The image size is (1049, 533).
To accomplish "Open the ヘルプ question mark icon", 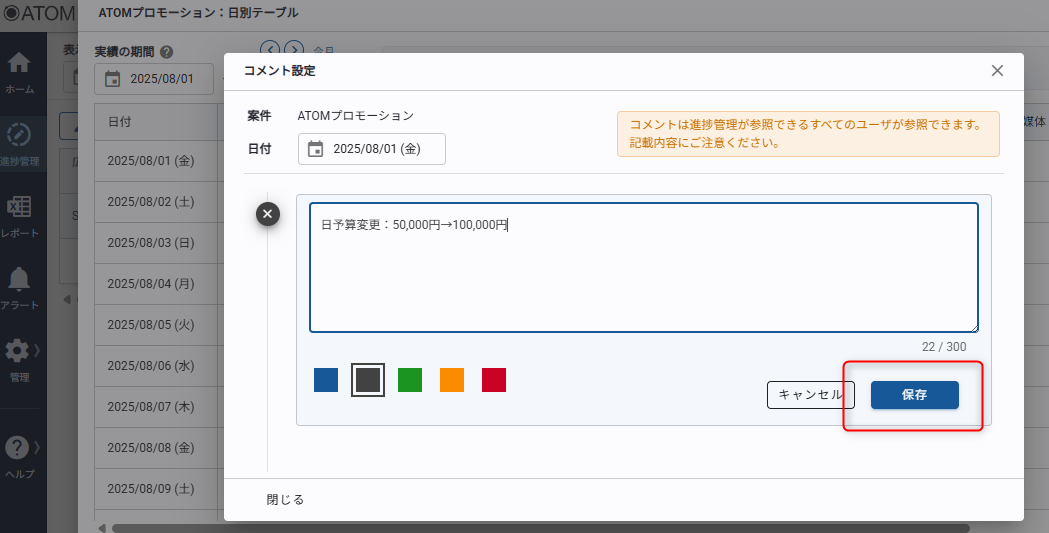I will point(18,447).
